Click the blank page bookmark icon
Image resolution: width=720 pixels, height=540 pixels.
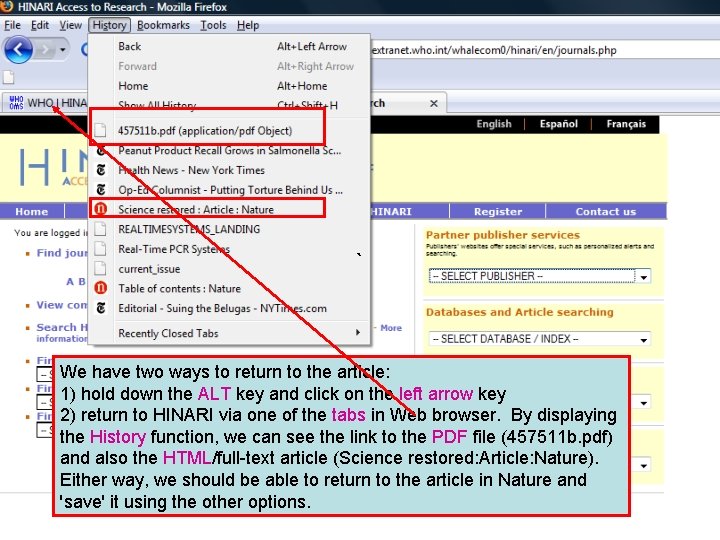click(x=8, y=77)
